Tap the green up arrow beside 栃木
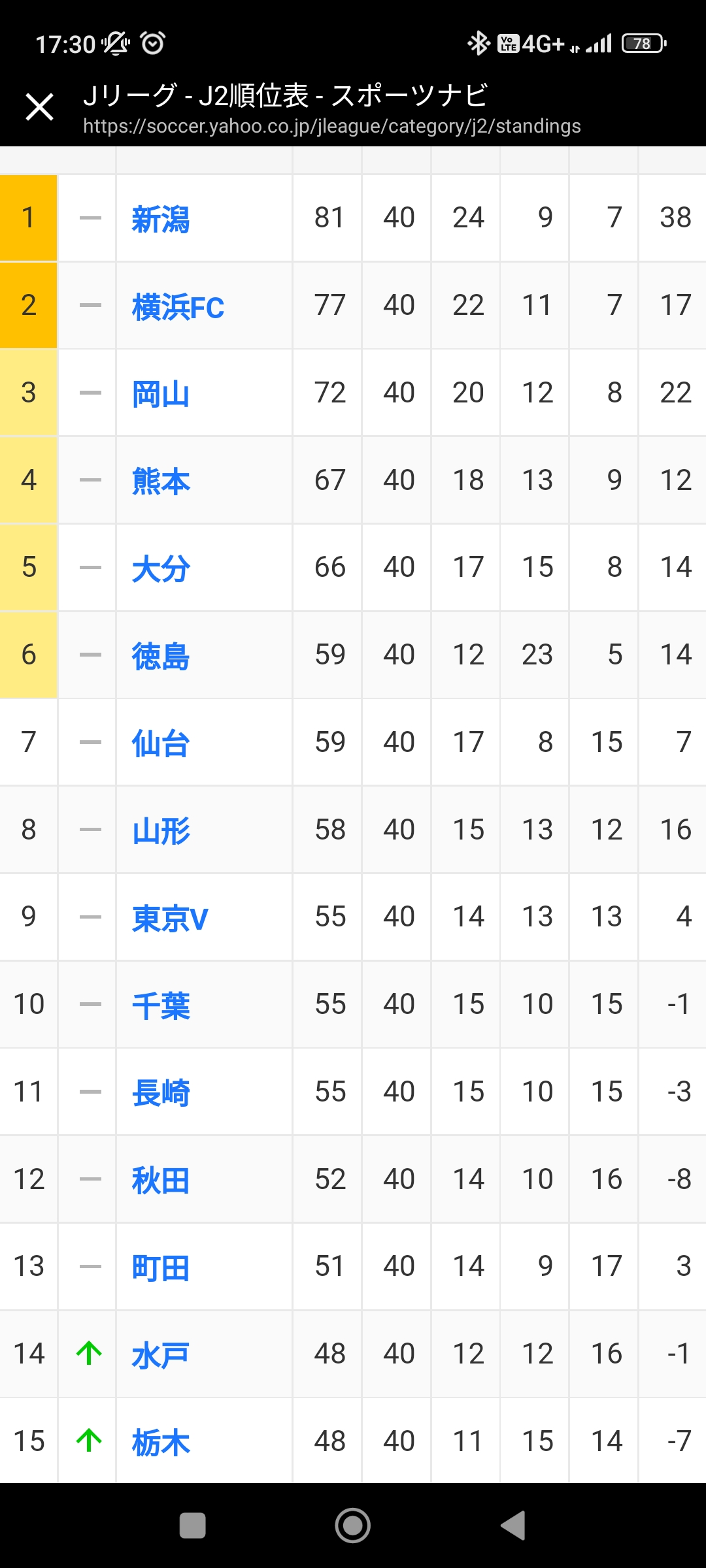The image size is (706, 1568). pos(90,1441)
